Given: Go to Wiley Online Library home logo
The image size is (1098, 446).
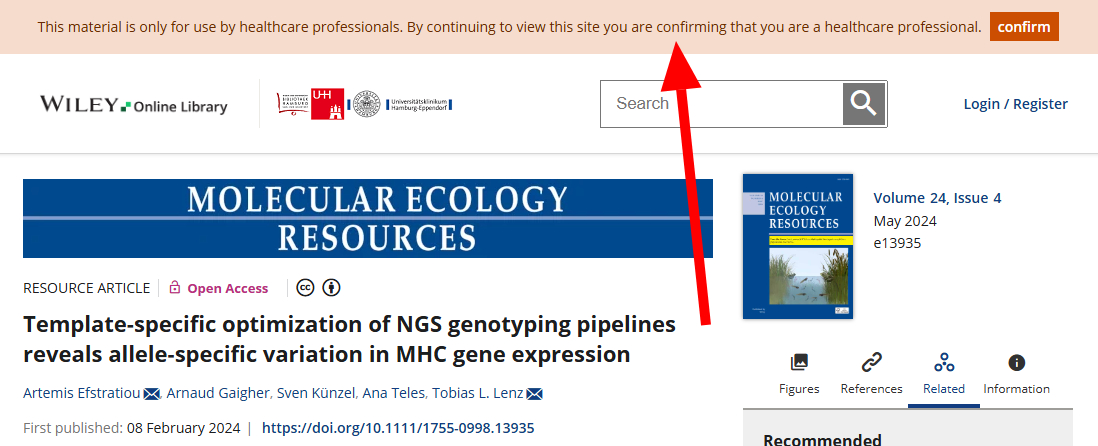Looking at the screenshot, I should [x=133, y=104].
